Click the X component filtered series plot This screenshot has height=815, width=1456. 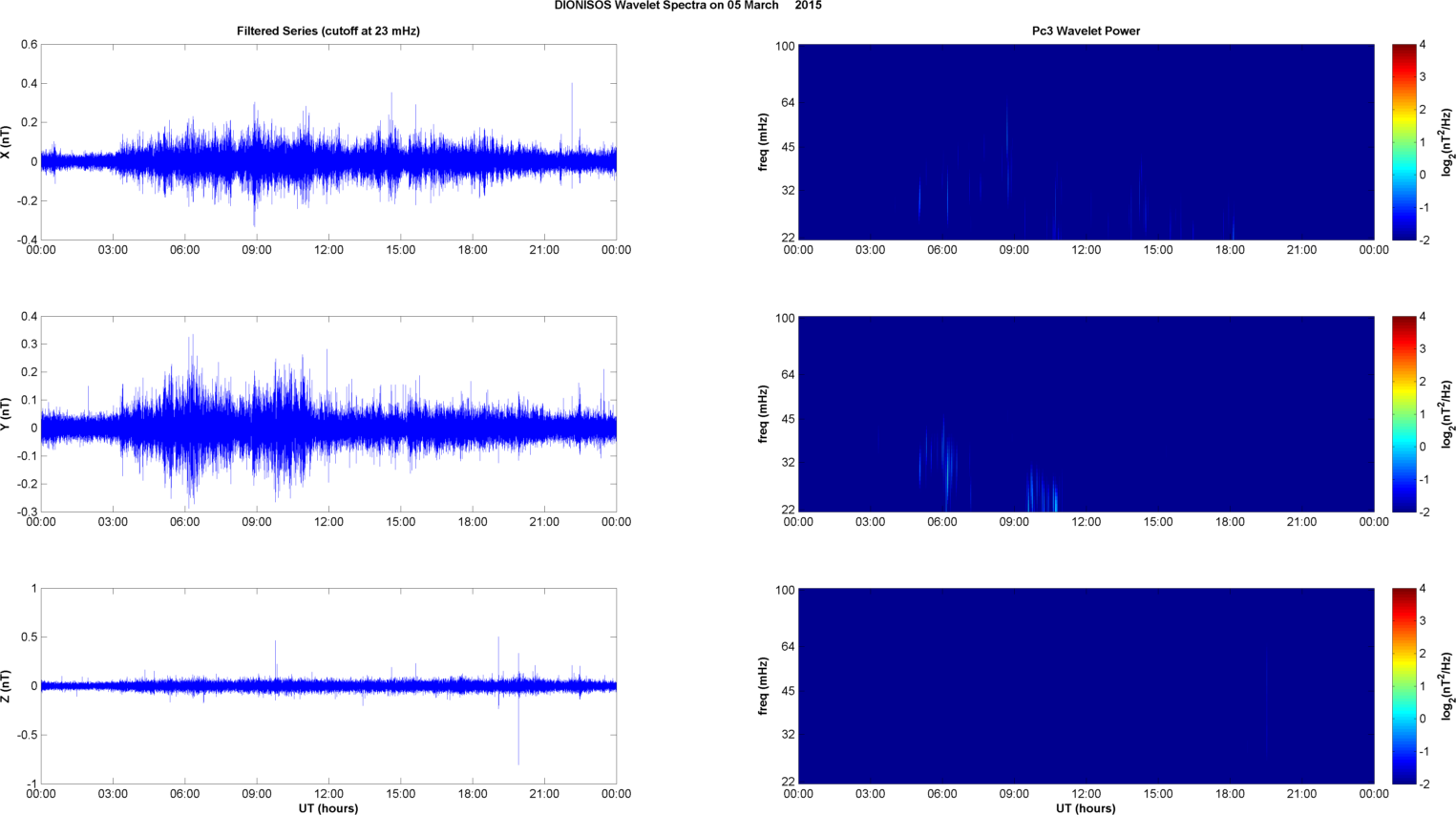tap(328, 142)
